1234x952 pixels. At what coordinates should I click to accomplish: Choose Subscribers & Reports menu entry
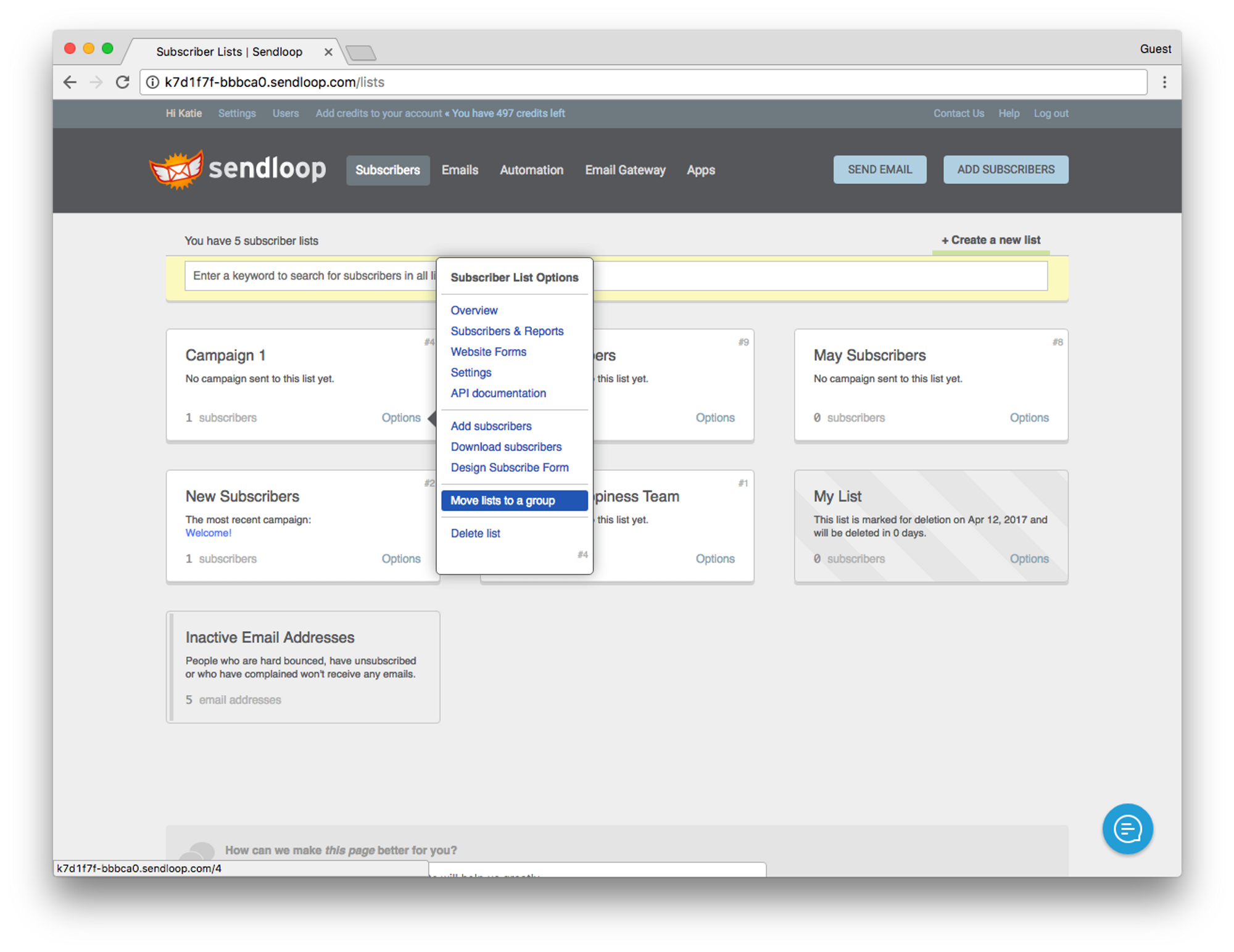[507, 331]
